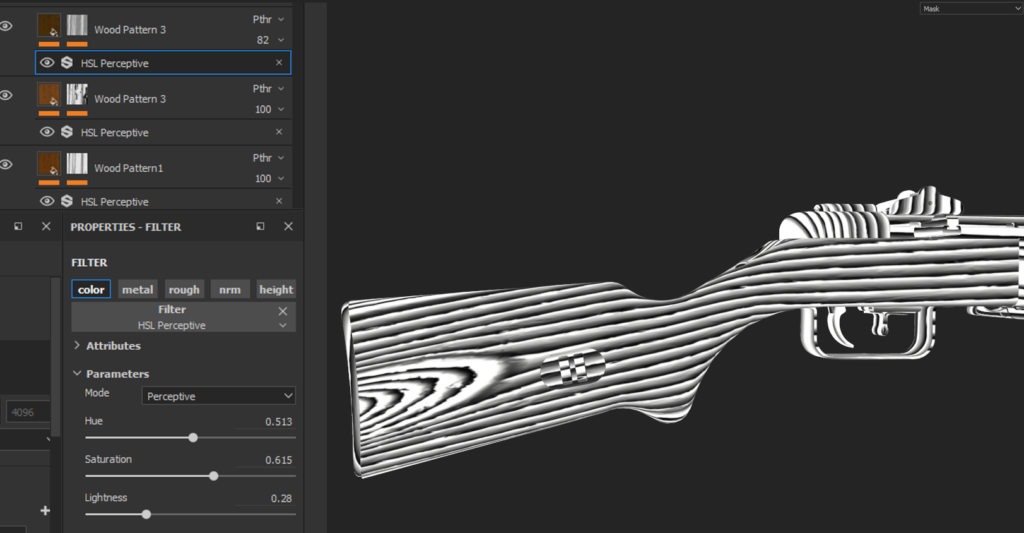Select material thumbnail of Wood Pattern 3 at 100 opacity
This screenshot has height=533, width=1024.
pos(49,95)
